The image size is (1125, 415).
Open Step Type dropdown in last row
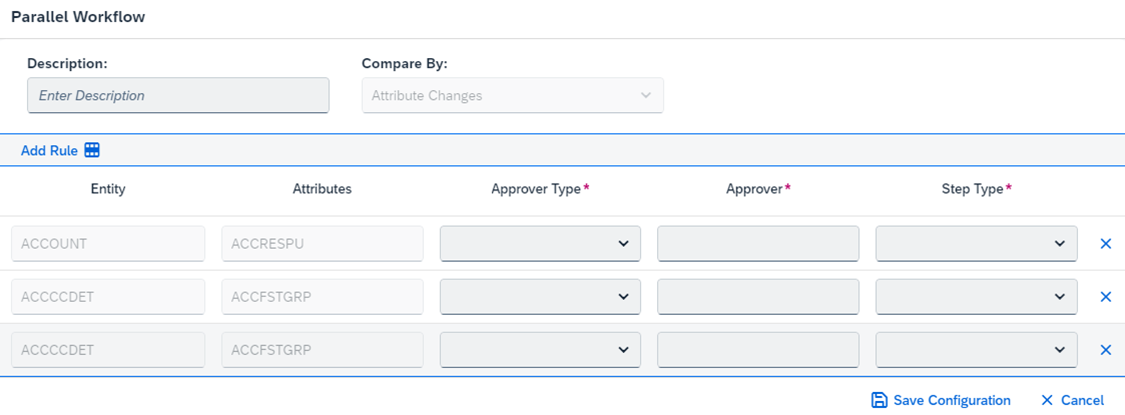tap(976, 350)
